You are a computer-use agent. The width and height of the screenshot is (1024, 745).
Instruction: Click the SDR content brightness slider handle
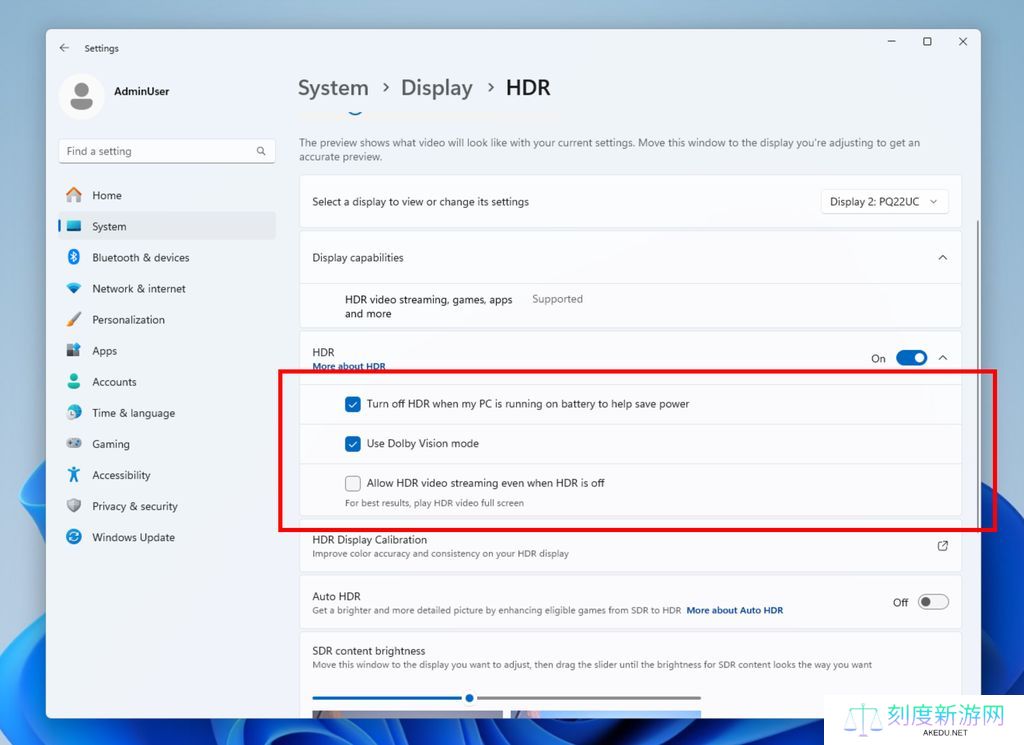point(469,698)
